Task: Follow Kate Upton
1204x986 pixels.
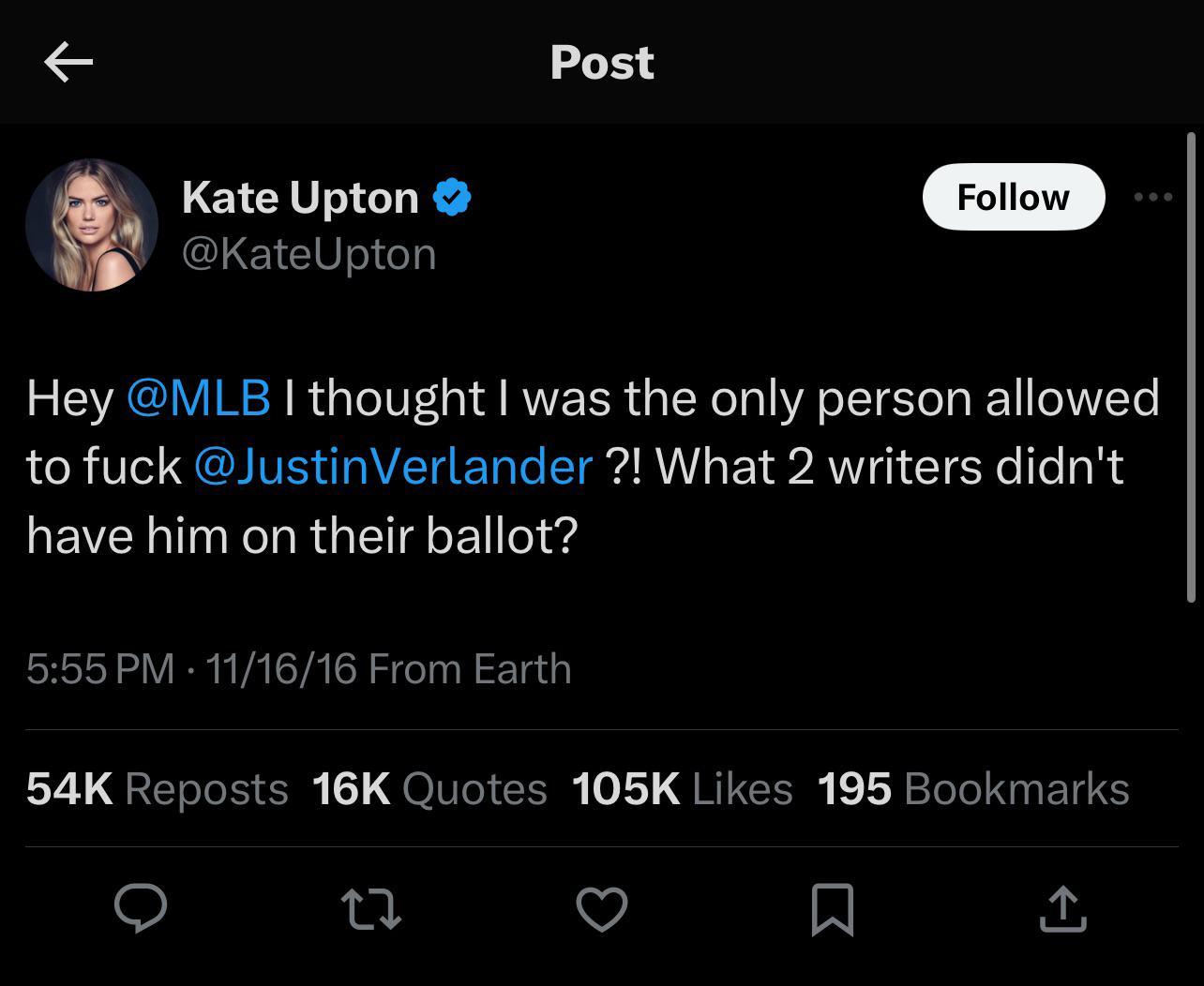Action: 1013,197
